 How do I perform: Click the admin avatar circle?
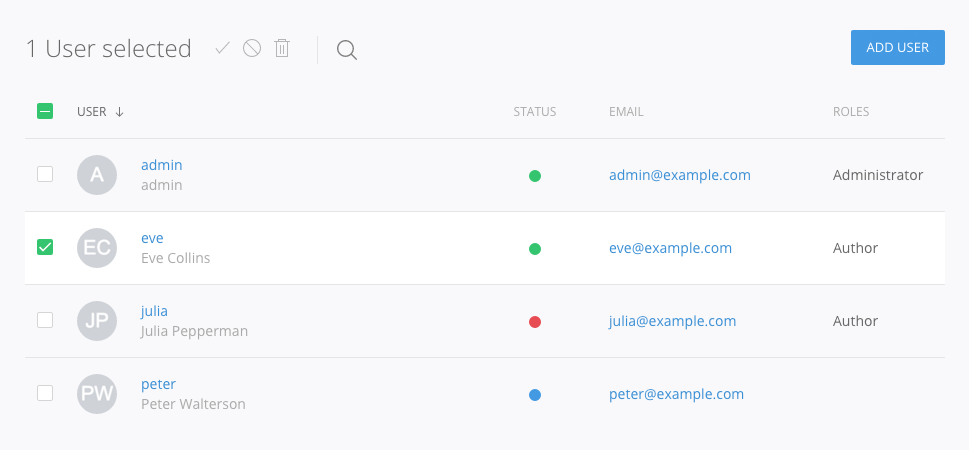[97, 175]
